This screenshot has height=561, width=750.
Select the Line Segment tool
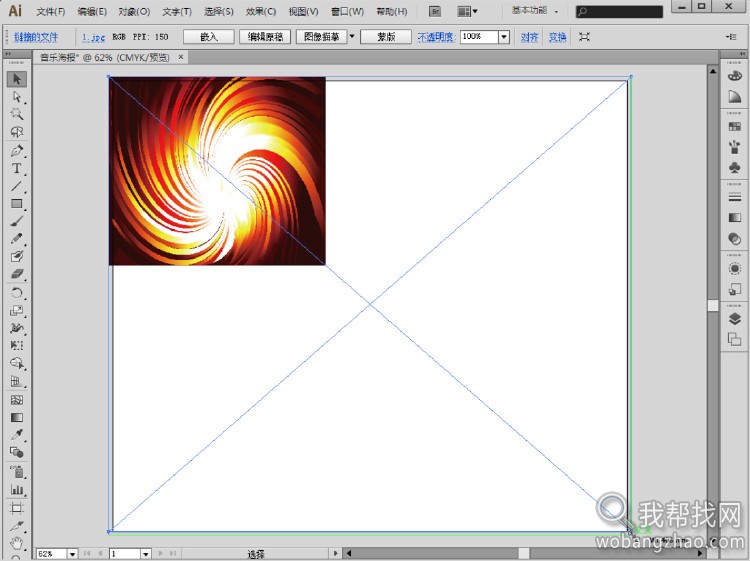pyautogui.click(x=17, y=186)
